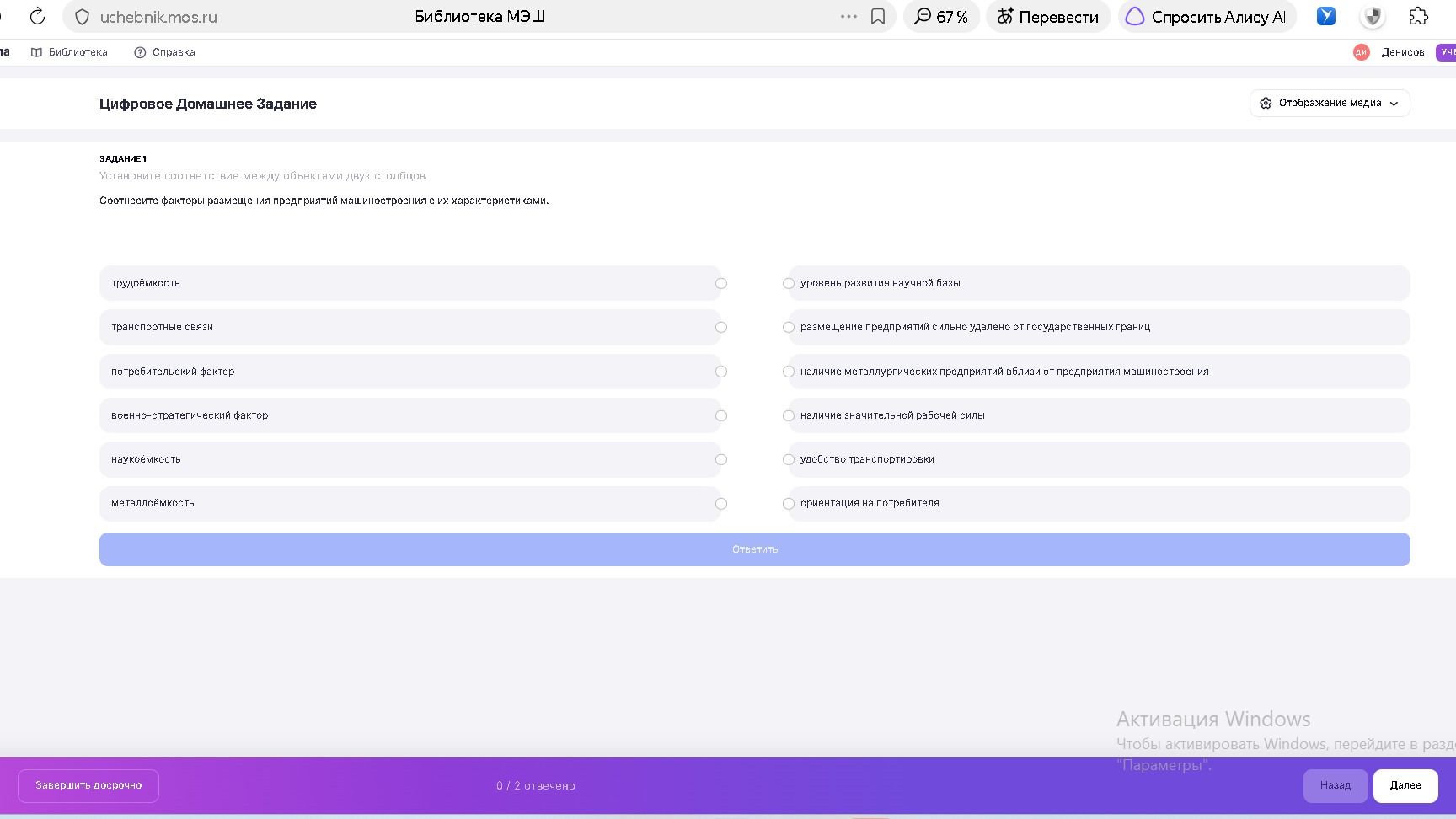1456x819 pixels.
Task: Select radio for уровень развития научной базы
Action: (789, 283)
